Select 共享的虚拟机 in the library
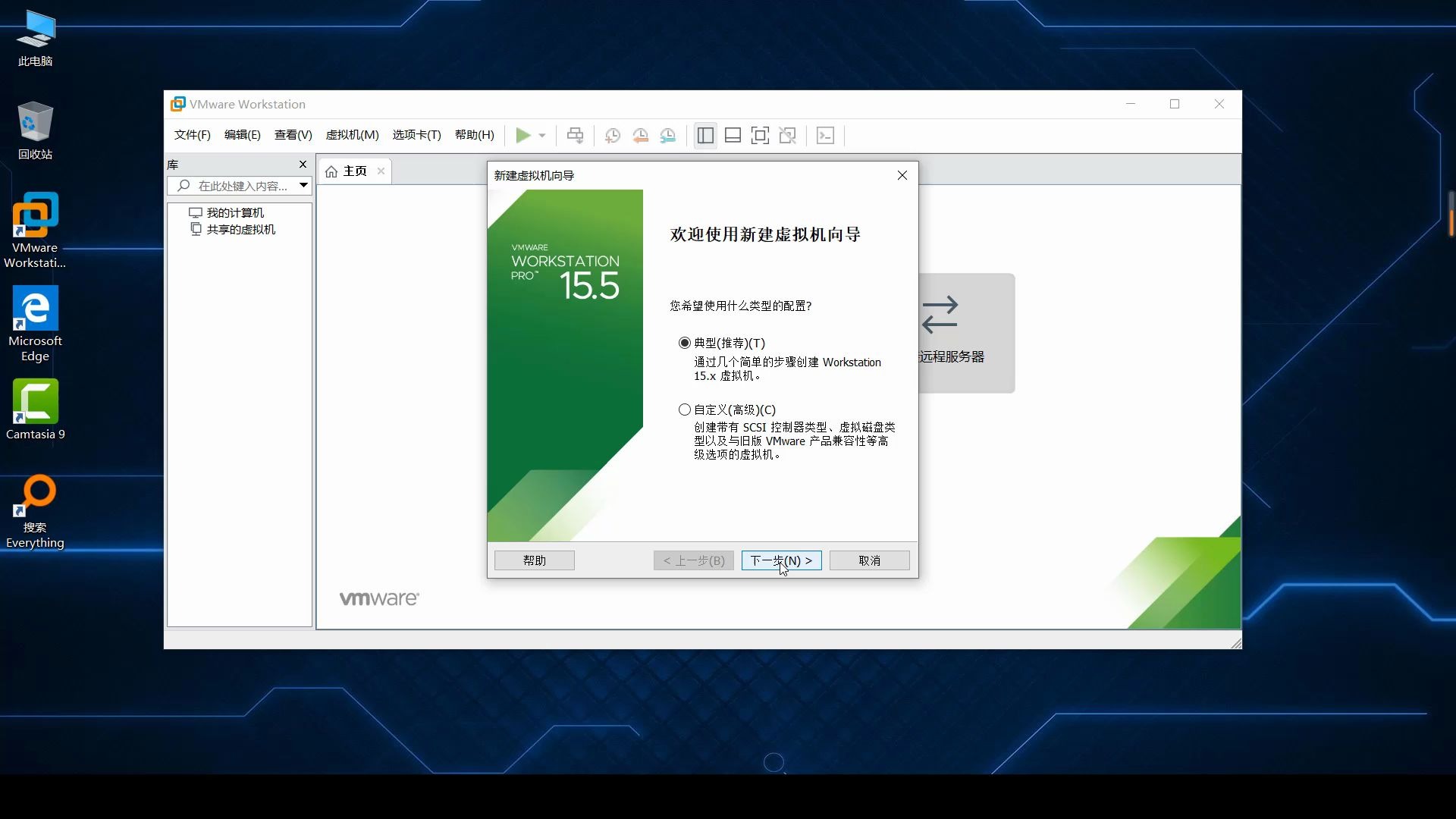Screen dimensions: 1456x819 click(x=239, y=229)
